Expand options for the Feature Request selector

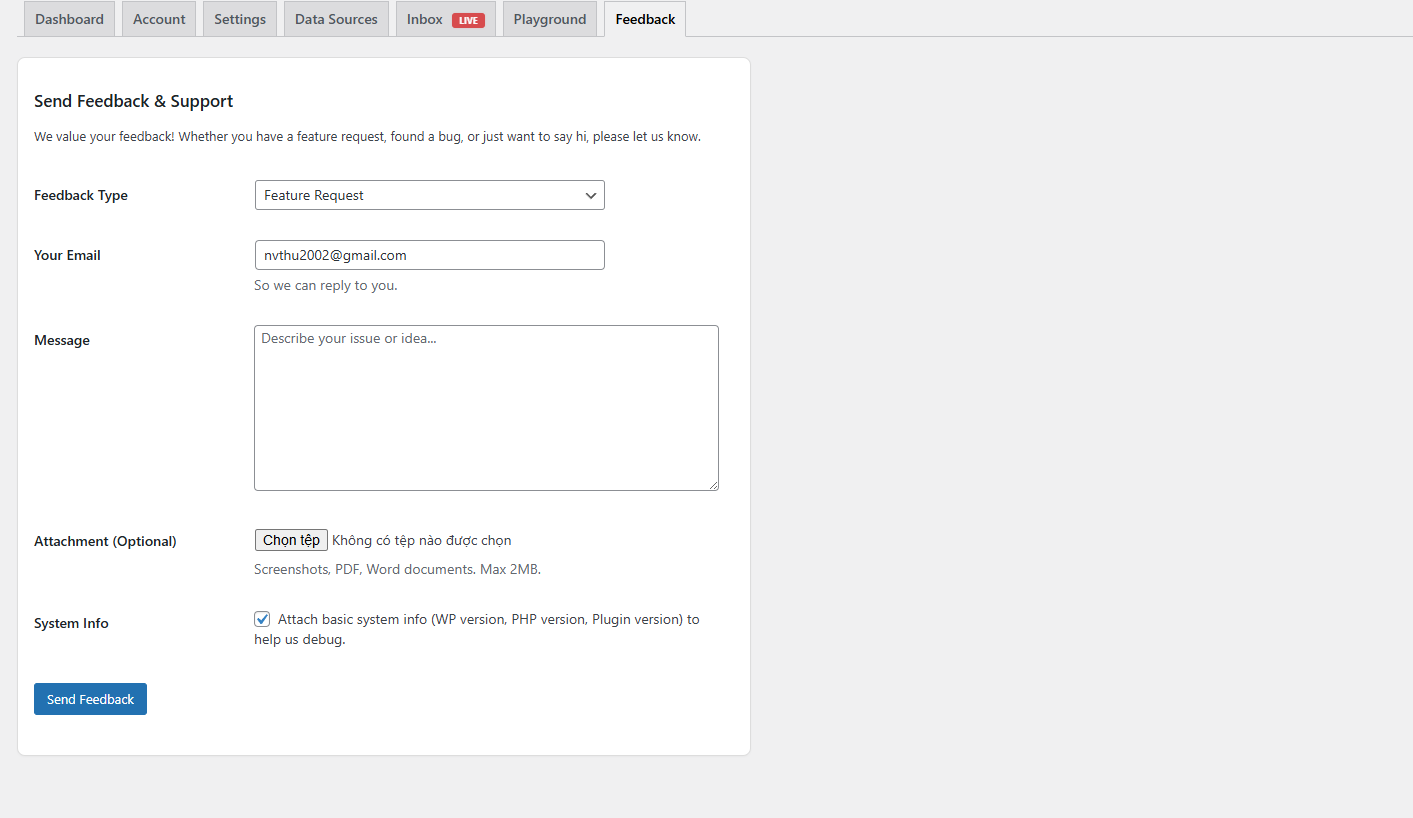coord(429,195)
